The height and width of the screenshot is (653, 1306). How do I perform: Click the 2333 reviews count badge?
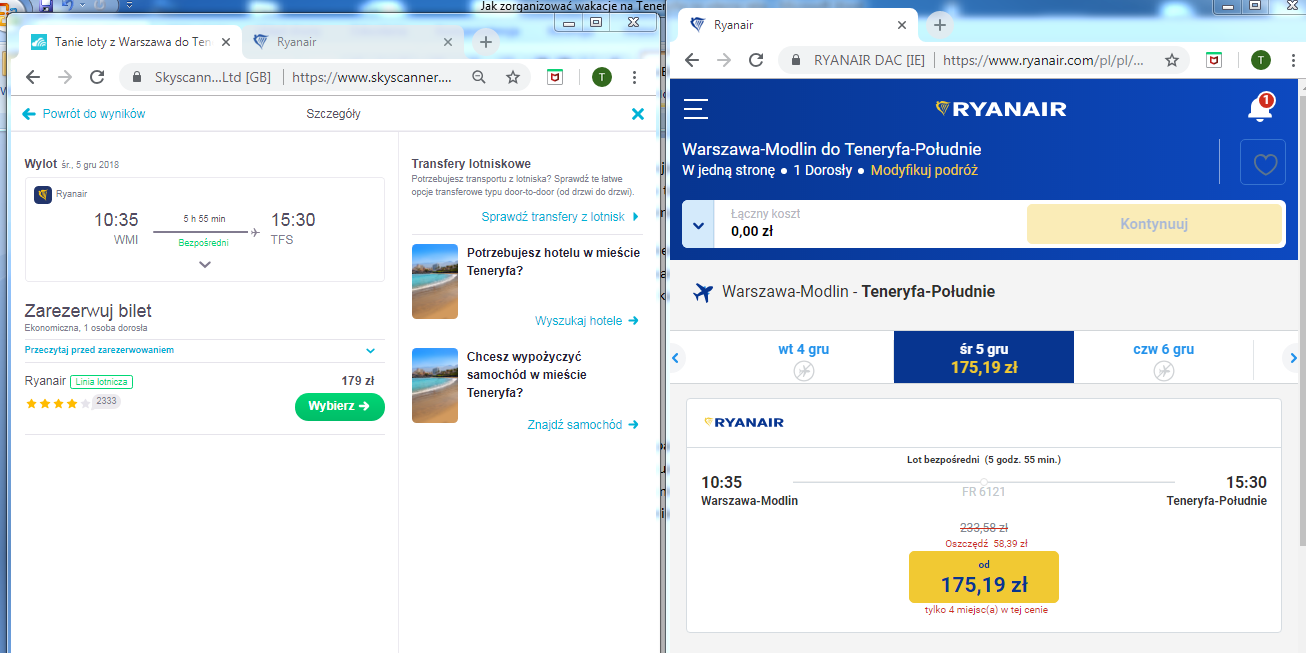(x=107, y=401)
